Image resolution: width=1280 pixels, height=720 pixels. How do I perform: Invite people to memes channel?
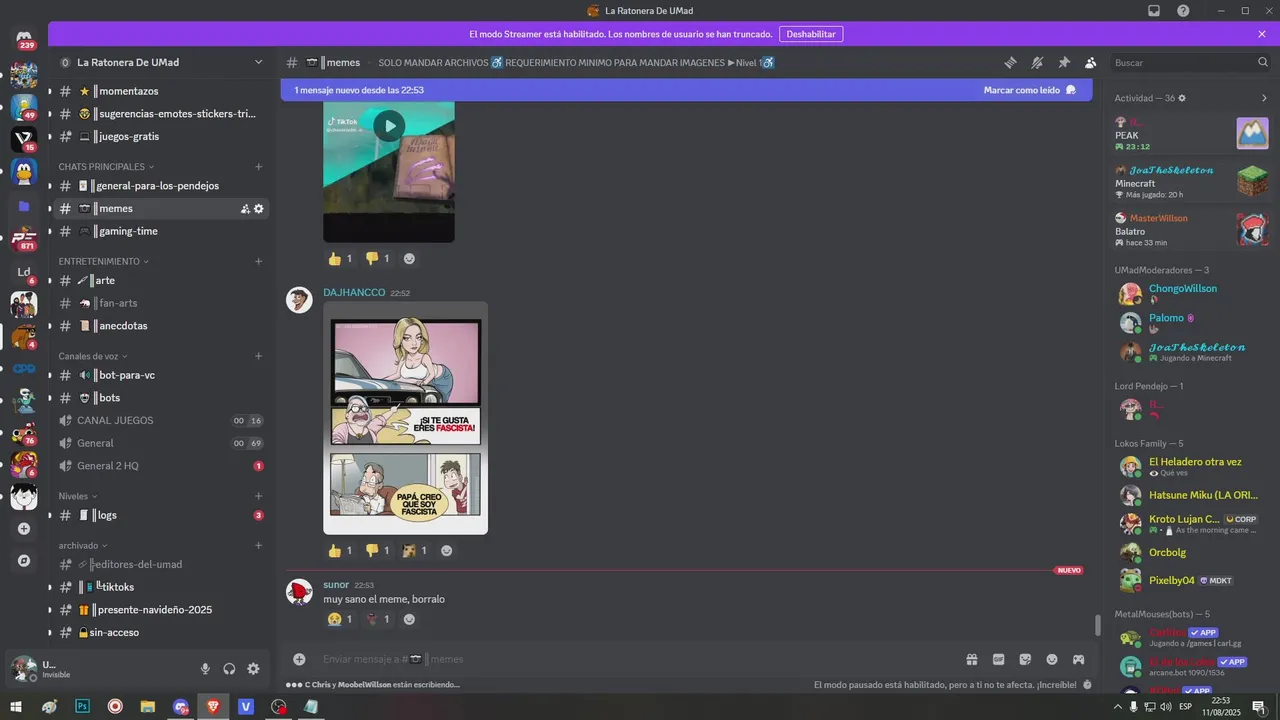click(245, 209)
